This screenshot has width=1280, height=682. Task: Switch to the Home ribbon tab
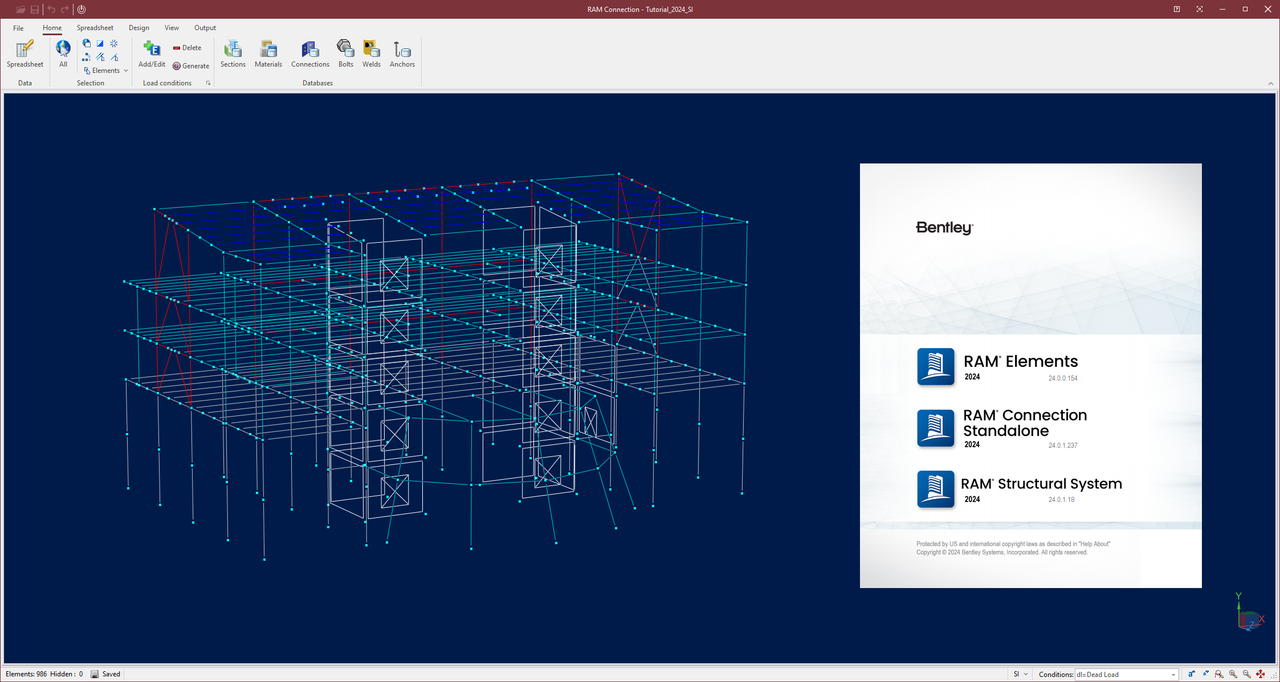[52, 28]
